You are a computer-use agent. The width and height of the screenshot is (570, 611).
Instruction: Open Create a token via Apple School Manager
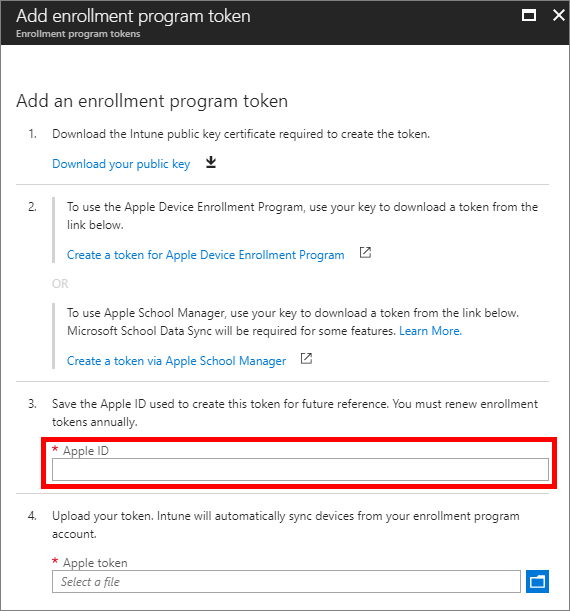click(x=176, y=361)
